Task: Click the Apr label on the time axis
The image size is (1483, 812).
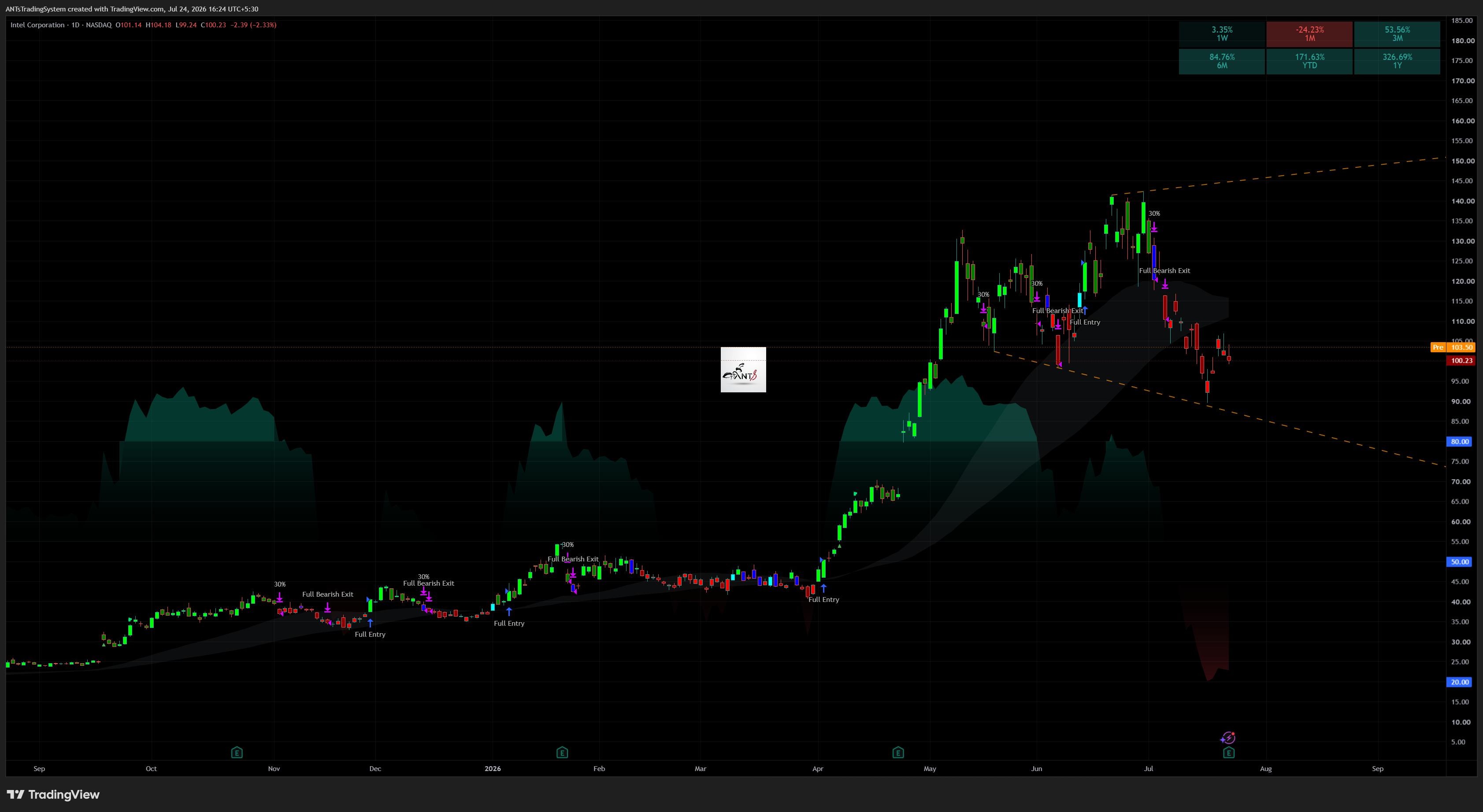Action: pos(817,768)
